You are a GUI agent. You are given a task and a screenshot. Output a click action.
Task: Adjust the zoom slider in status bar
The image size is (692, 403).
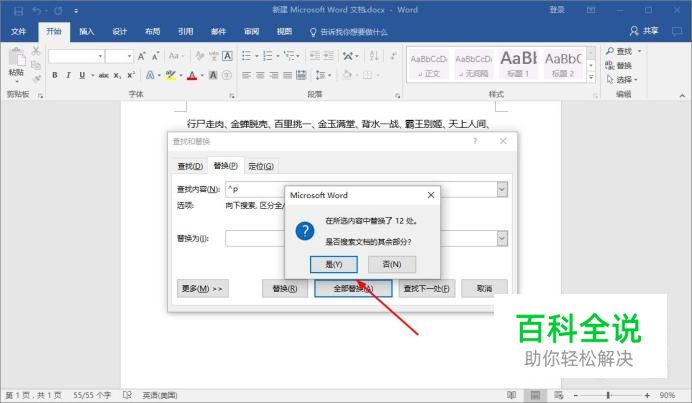[x=608, y=395]
